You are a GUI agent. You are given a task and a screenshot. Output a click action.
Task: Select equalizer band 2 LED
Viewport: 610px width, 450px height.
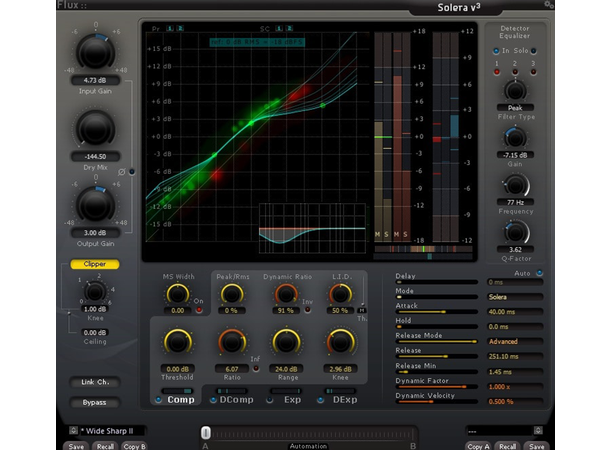515,72
